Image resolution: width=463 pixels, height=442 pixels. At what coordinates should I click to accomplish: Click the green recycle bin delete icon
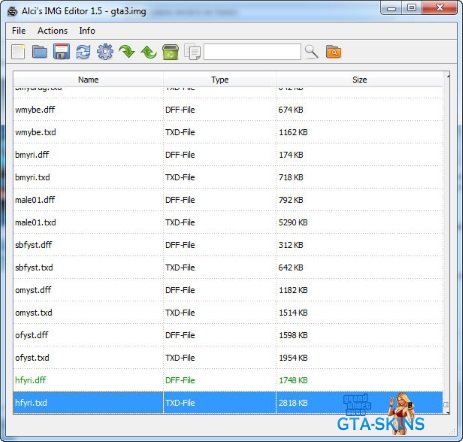coord(170,52)
